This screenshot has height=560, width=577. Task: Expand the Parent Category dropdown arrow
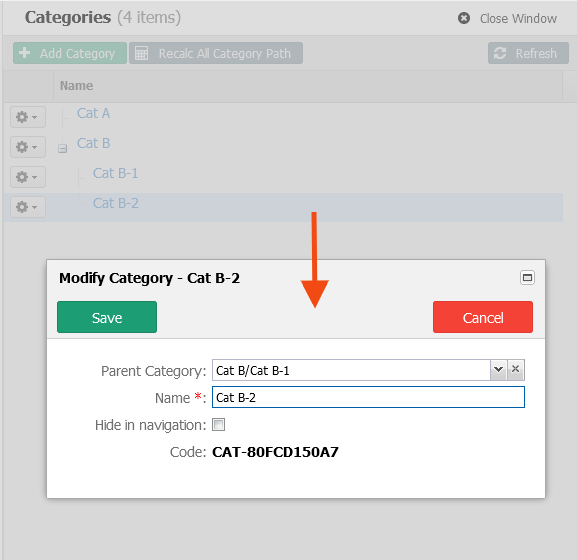tap(498, 369)
